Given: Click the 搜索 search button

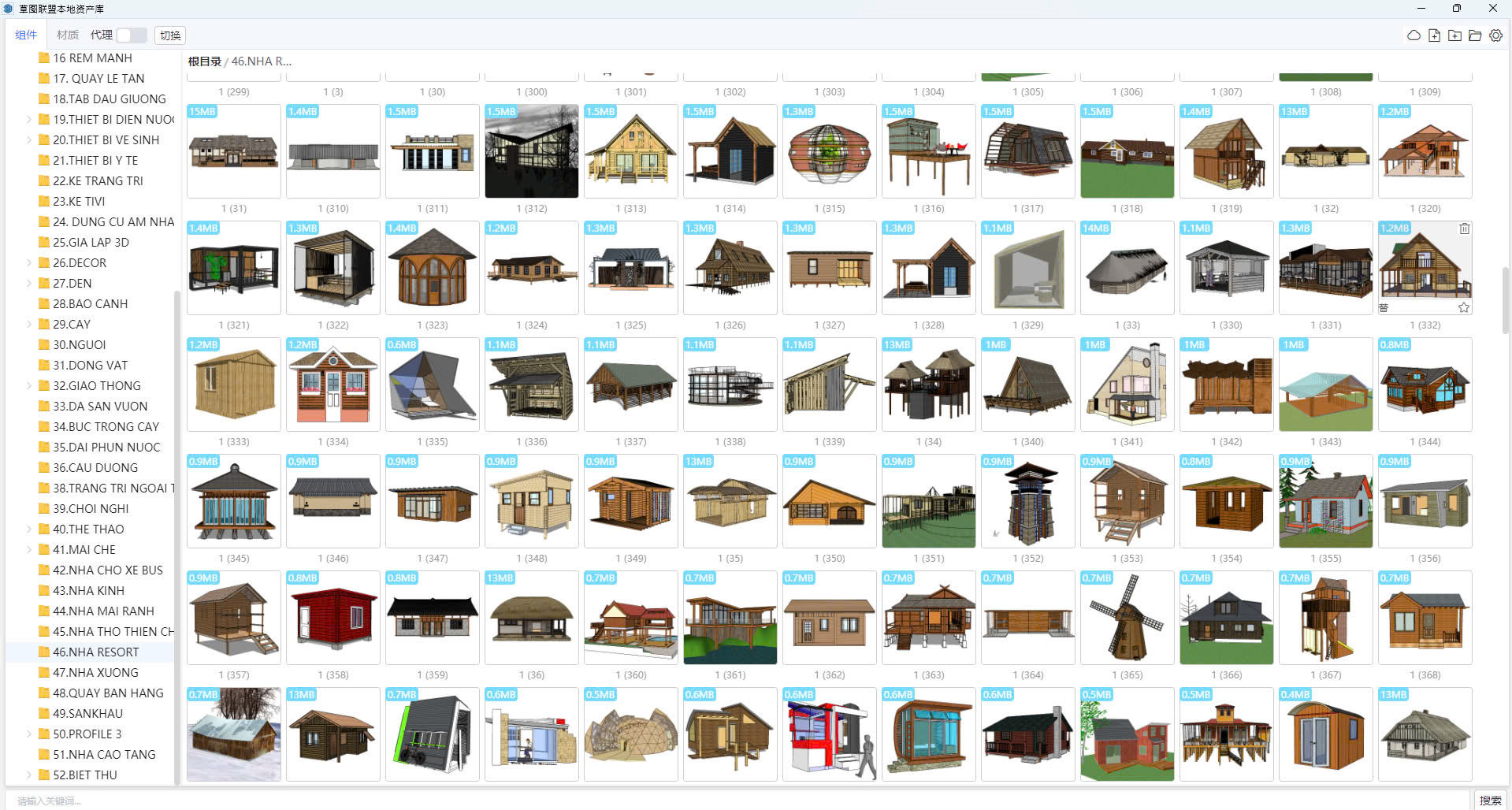Looking at the screenshot, I should (1490, 801).
